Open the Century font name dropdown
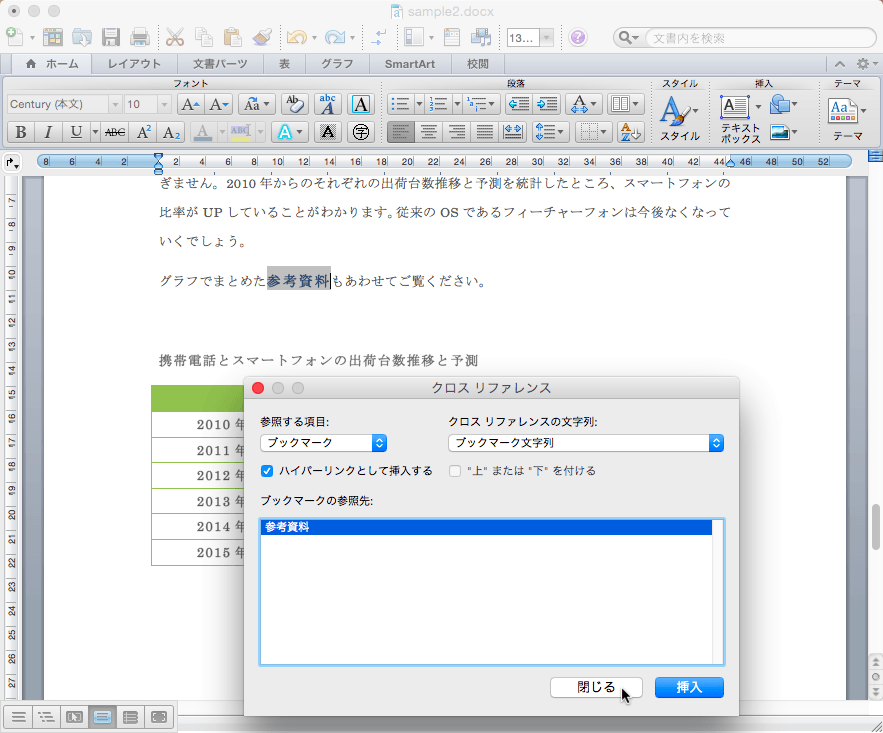883x733 pixels. [115, 104]
